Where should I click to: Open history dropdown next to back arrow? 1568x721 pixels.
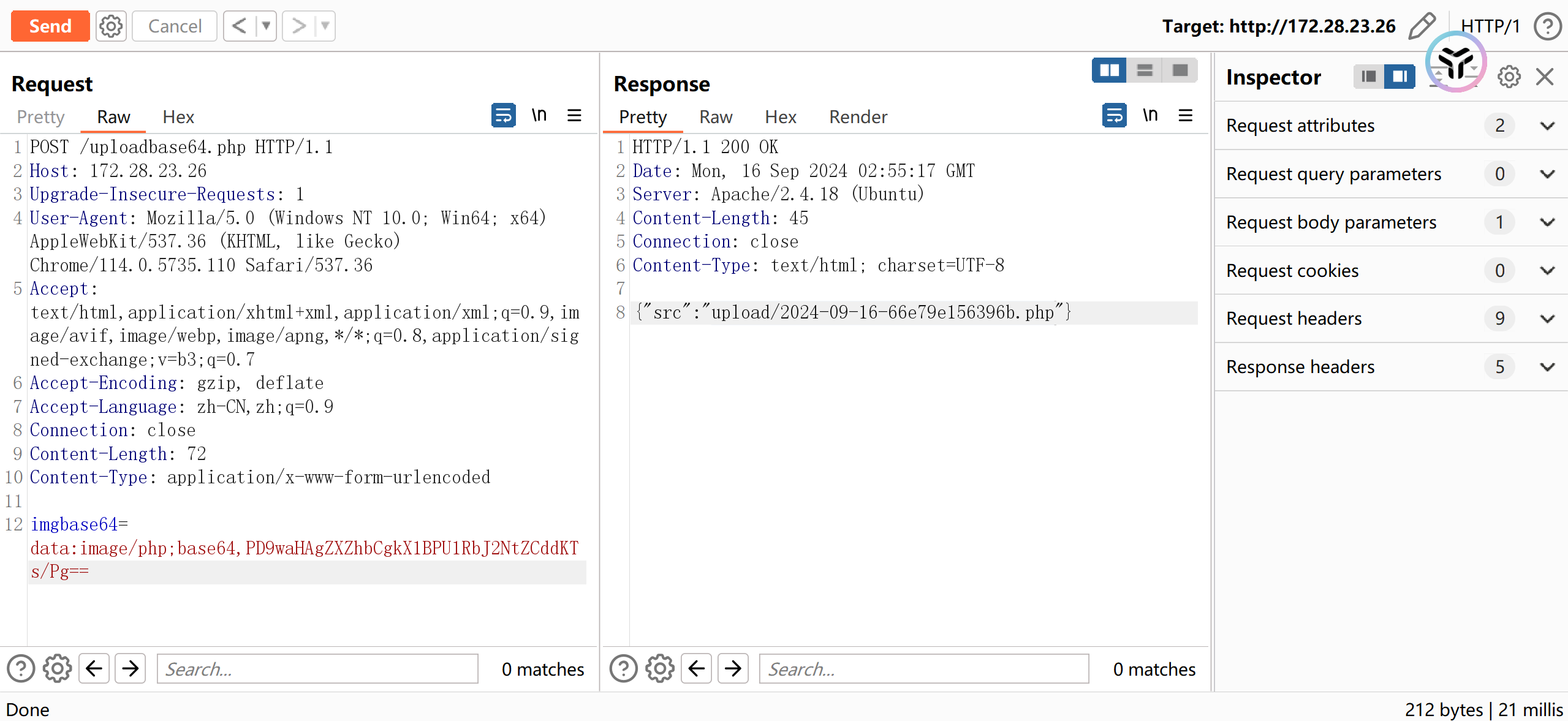pos(266,26)
